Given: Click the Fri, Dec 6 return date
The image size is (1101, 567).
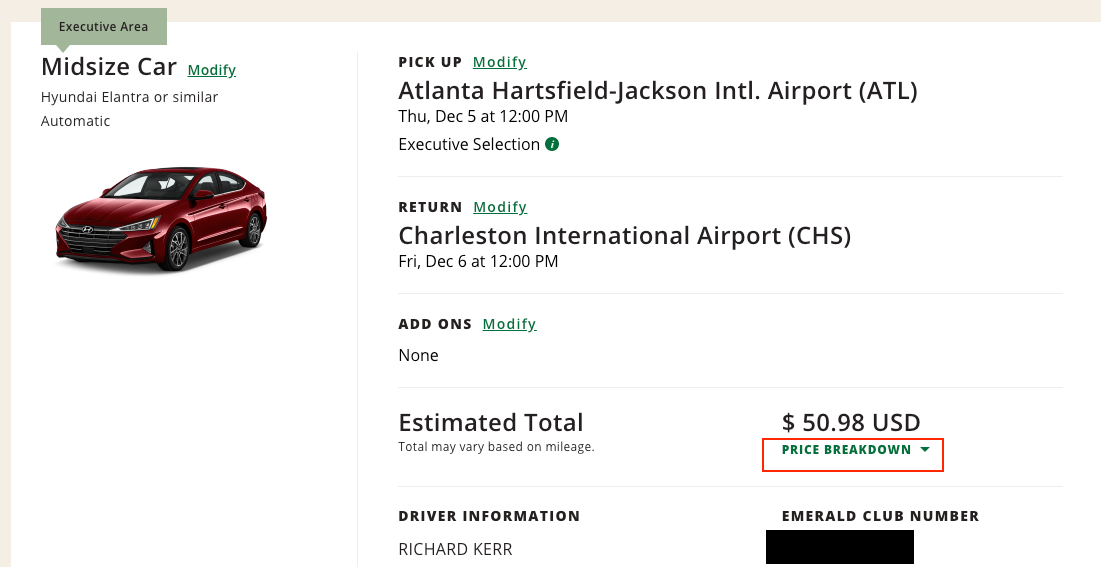Looking at the screenshot, I should tap(478, 262).
